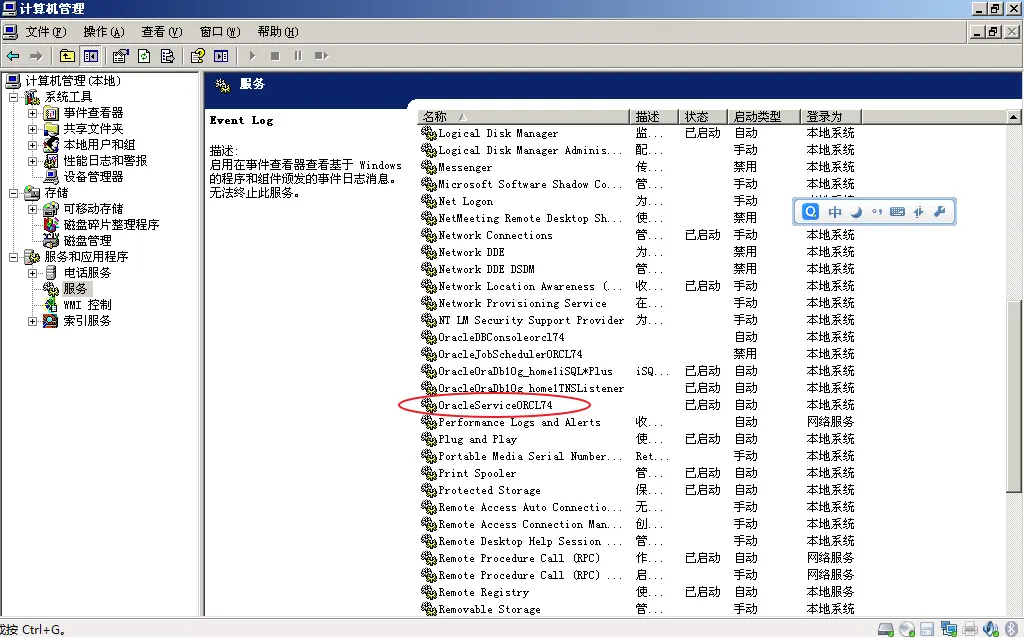Switch Chinese input mode 中 icon

click(835, 212)
